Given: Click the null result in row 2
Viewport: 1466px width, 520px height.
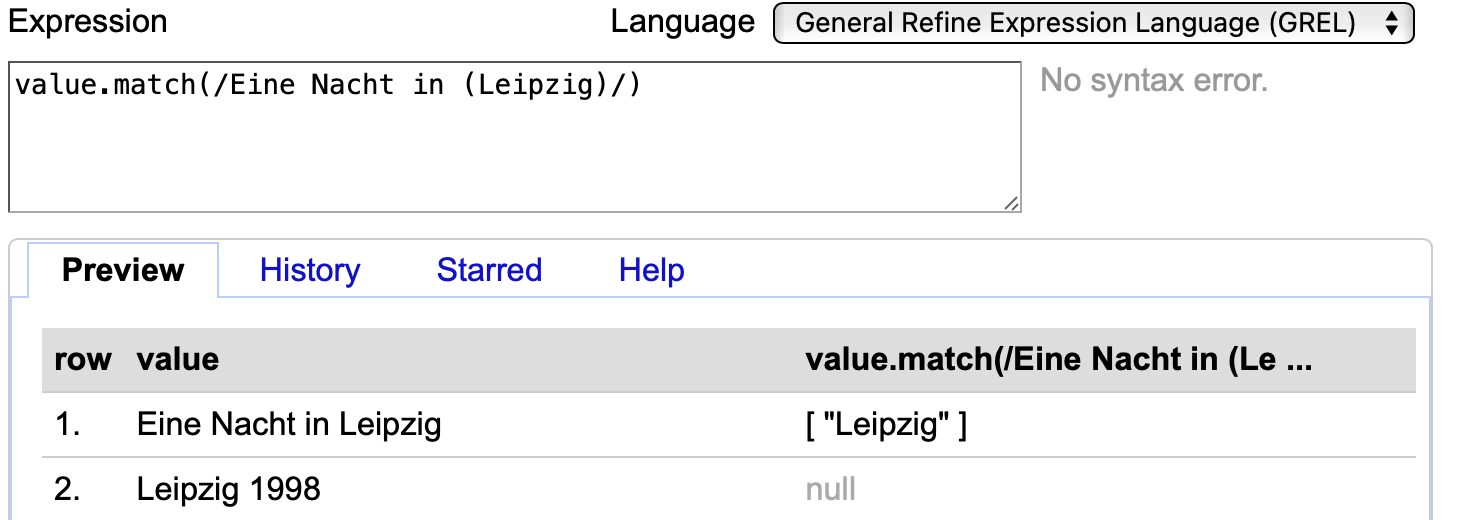Looking at the screenshot, I should [830, 489].
